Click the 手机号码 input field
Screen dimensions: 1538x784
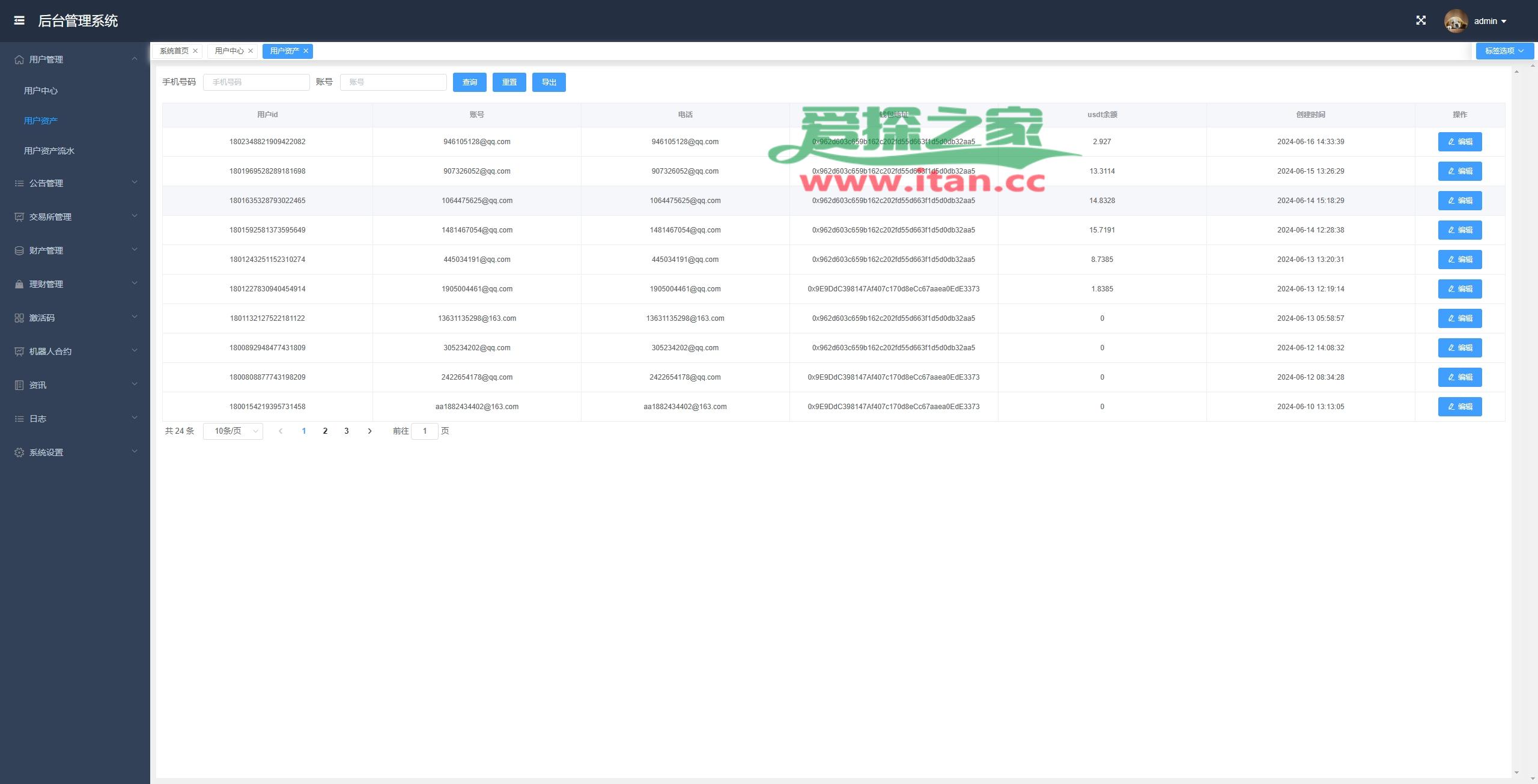pyautogui.click(x=256, y=82)
